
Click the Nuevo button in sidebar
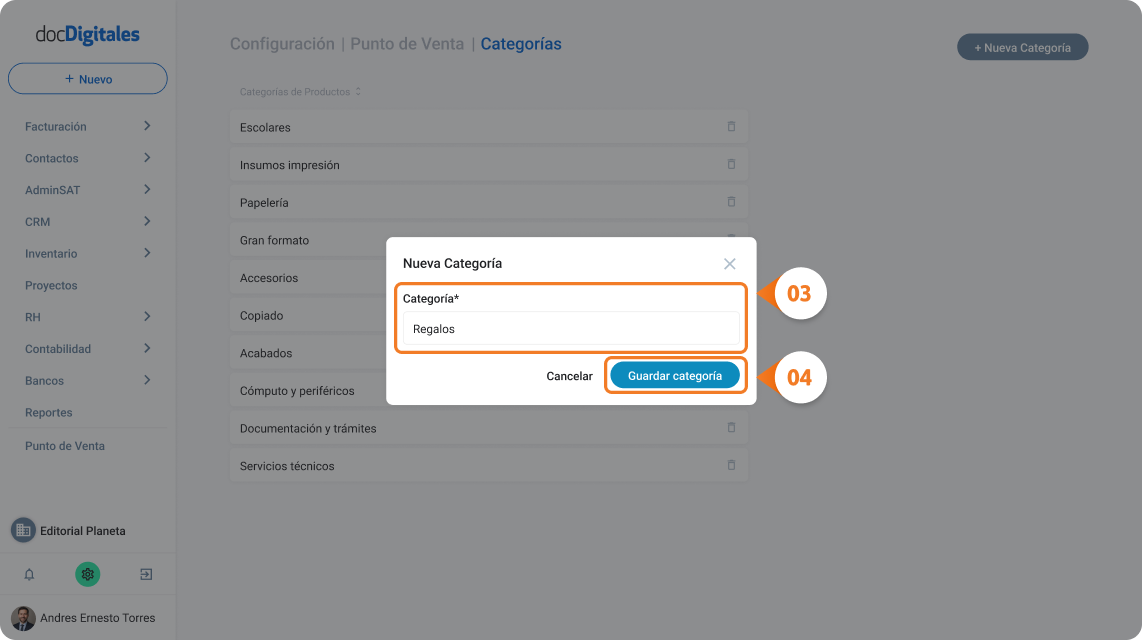coord(87,79)
